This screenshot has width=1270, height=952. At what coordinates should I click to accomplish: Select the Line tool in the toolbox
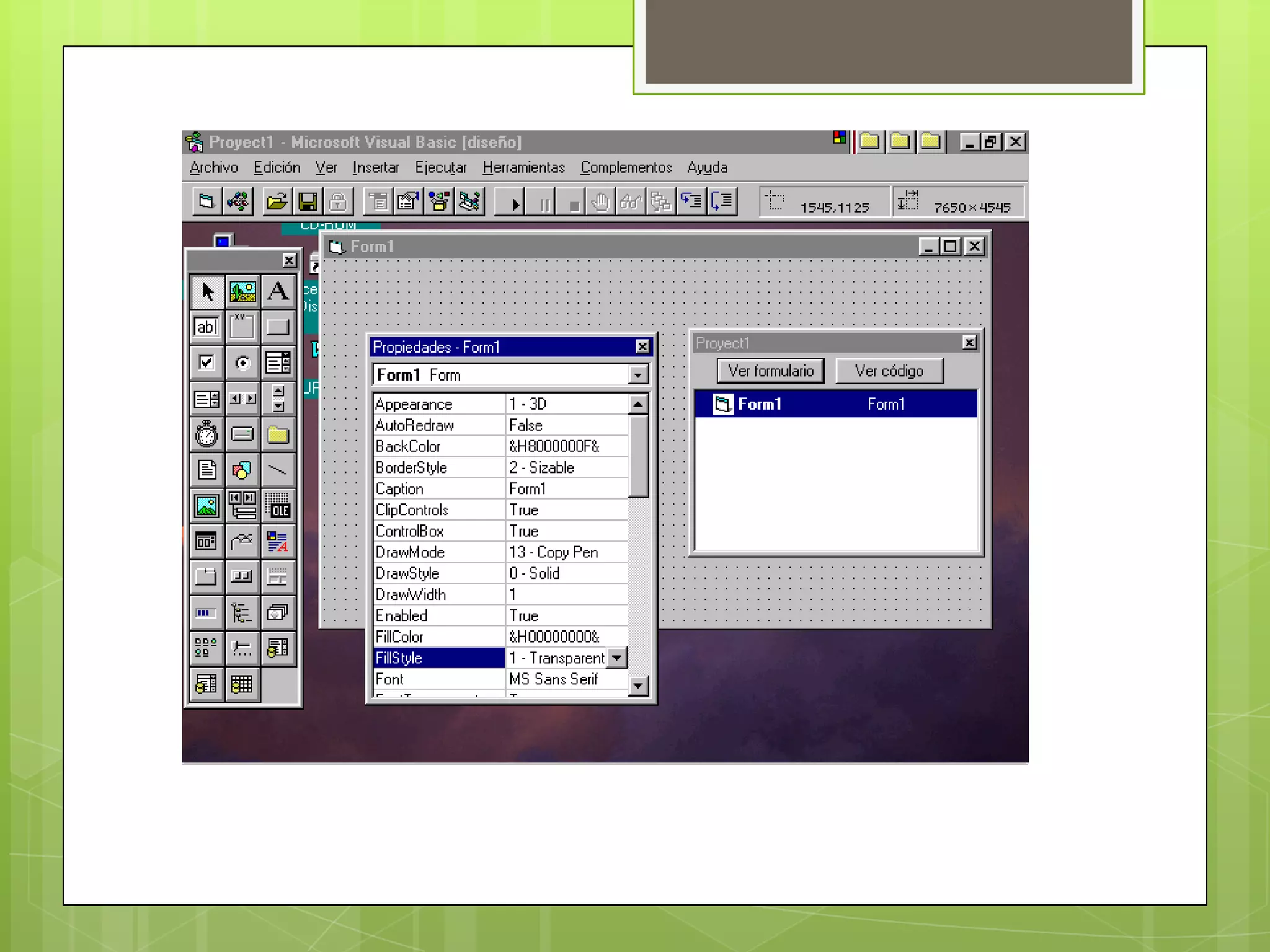(x=278, y=470)
